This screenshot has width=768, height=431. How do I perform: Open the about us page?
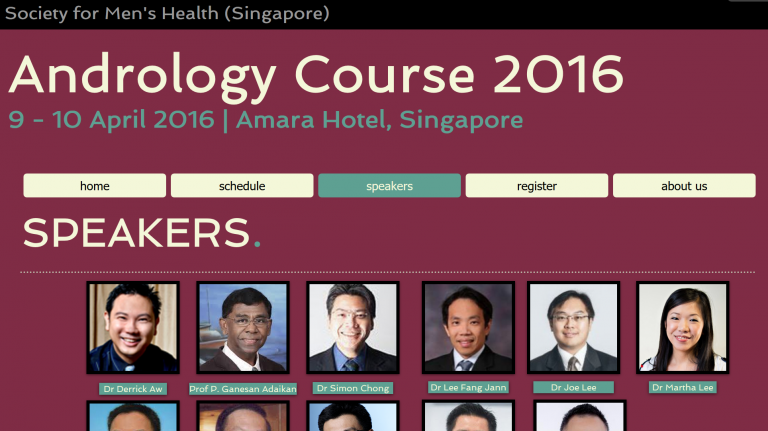click(684, 186)
